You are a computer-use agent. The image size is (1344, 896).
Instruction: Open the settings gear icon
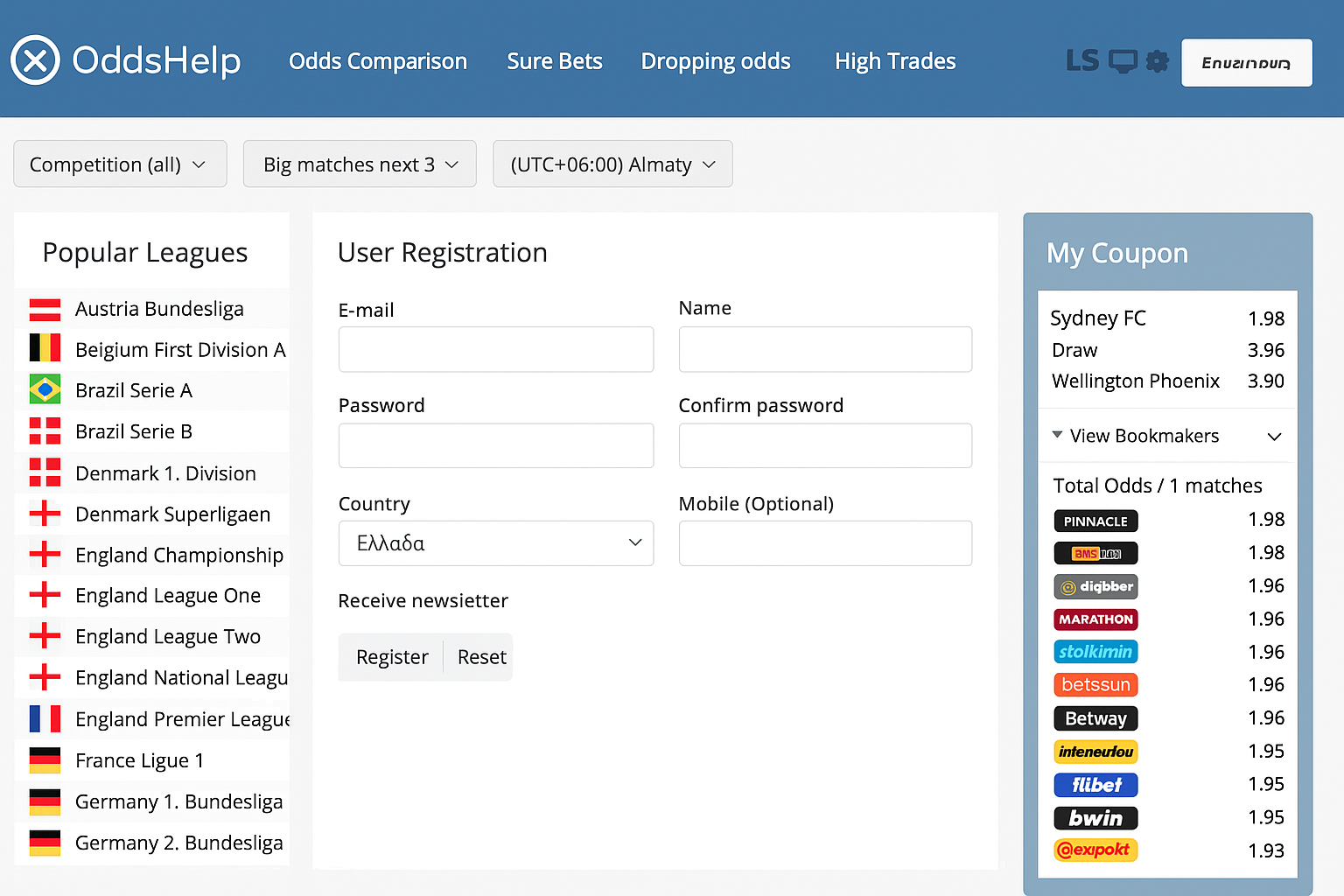pyautogui.click(x=1157, y=60)
